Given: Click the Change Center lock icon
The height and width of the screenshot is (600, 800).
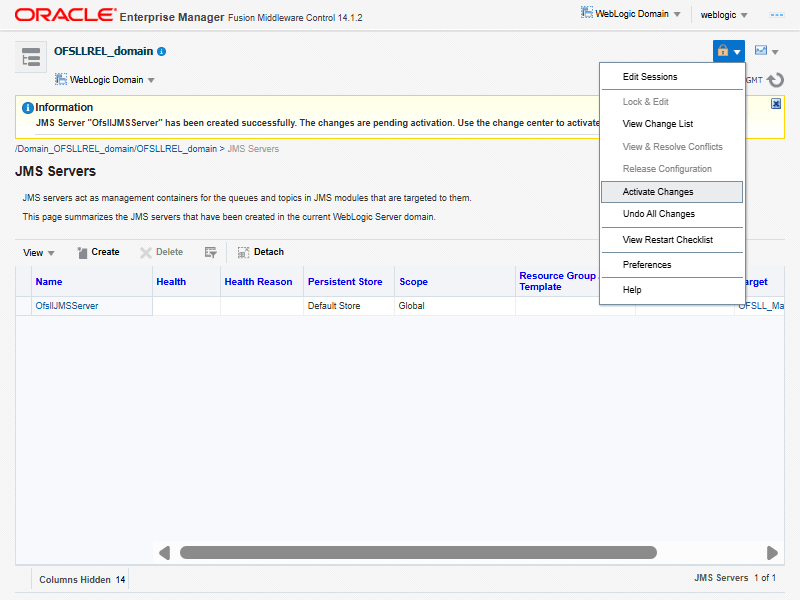Looking at the screenshot, I should point(722,51).
